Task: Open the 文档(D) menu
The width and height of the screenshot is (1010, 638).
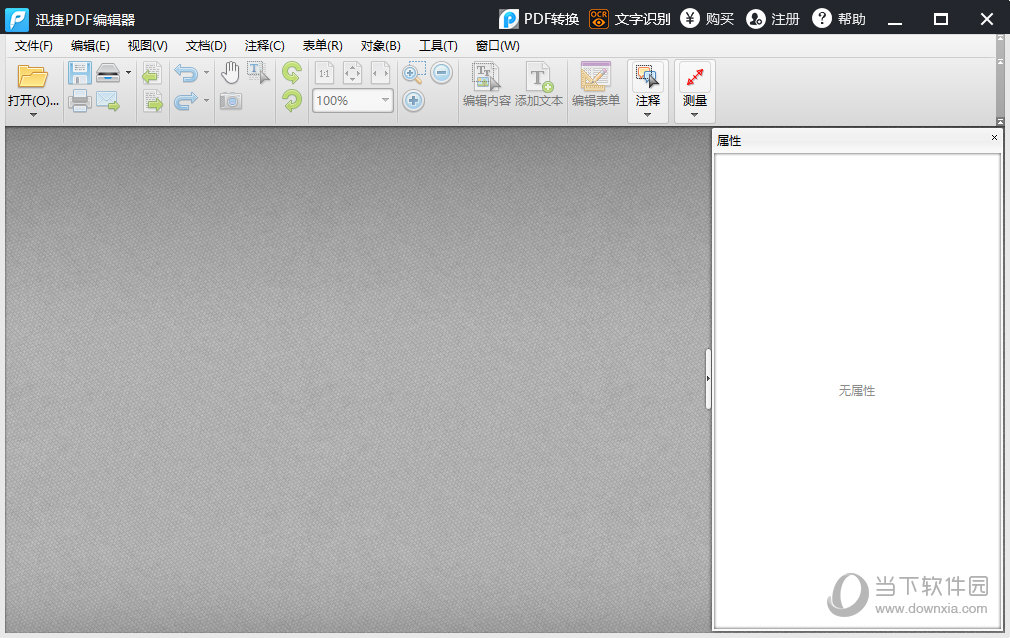Action: [x=206, y=46]
